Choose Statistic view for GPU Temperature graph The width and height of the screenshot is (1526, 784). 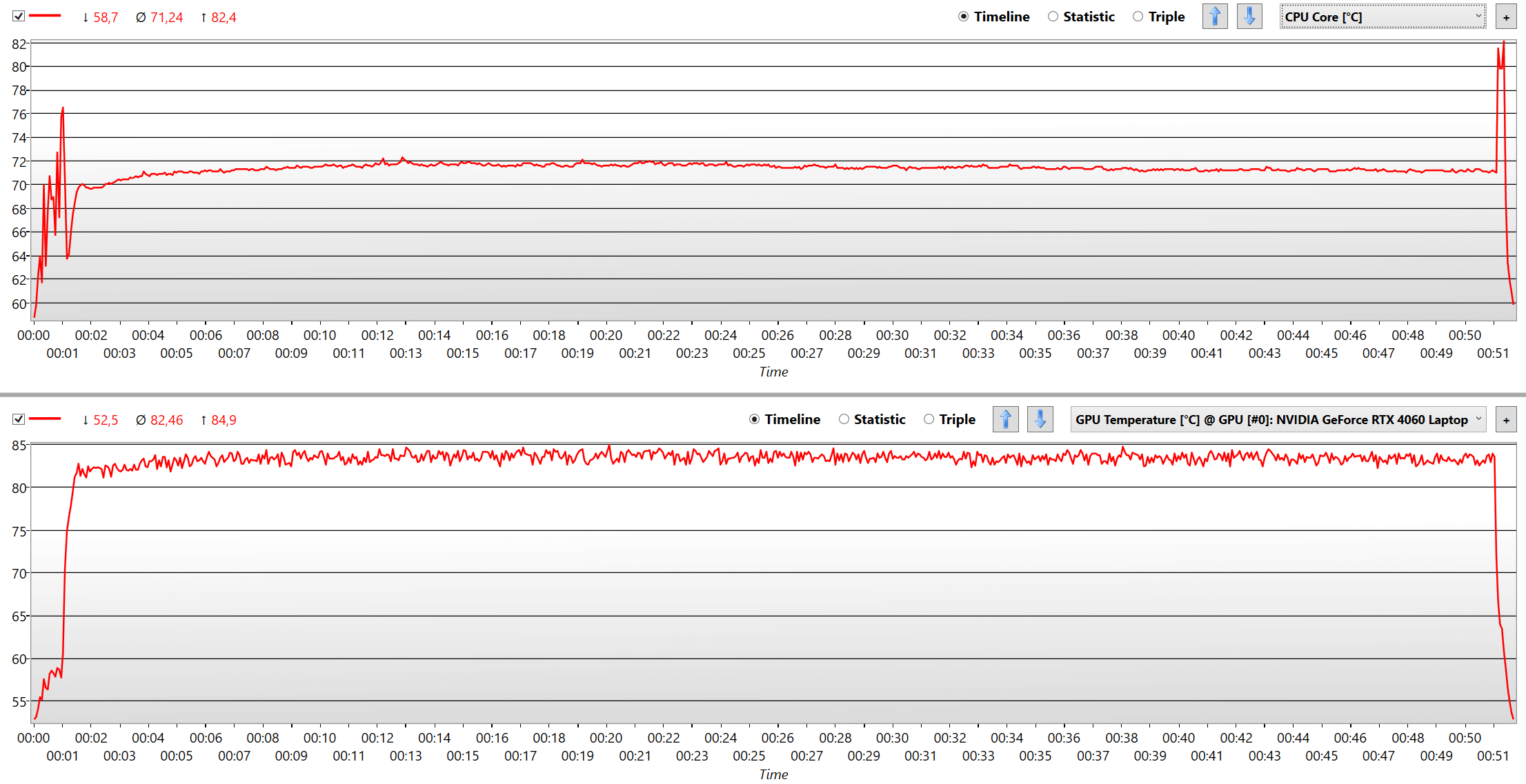point(844,419)
